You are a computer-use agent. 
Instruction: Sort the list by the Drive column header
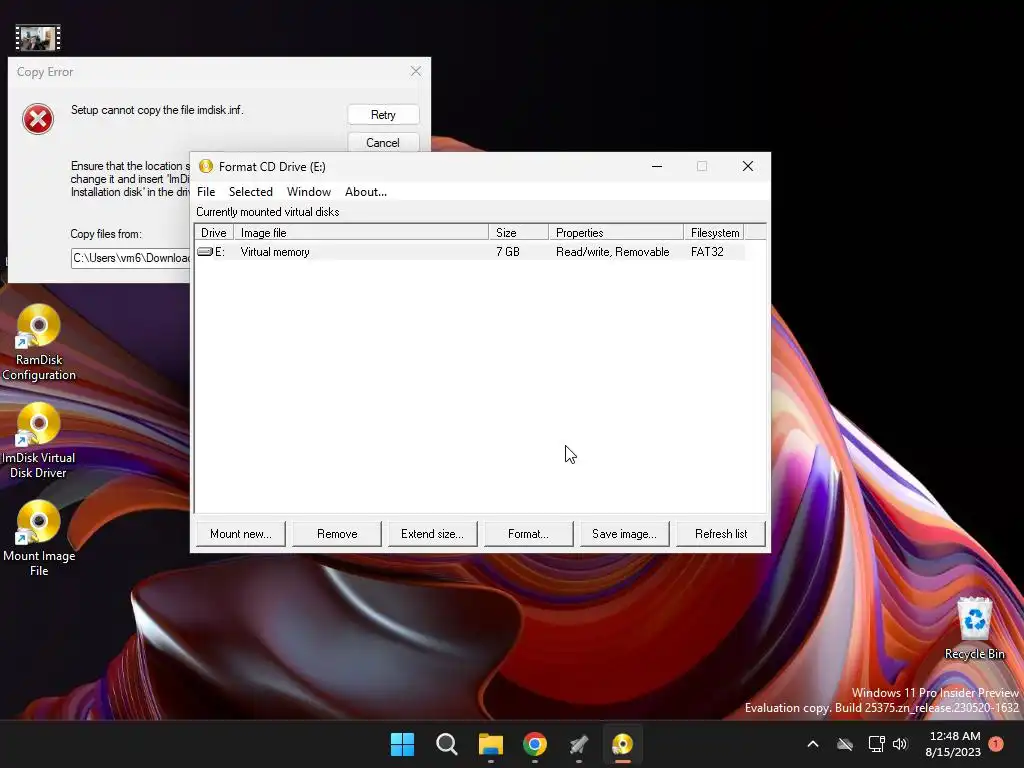(x=214, y=232)
